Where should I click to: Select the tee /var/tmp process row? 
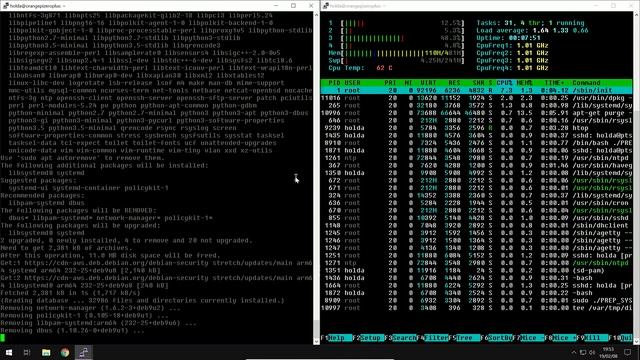point(477,308)
